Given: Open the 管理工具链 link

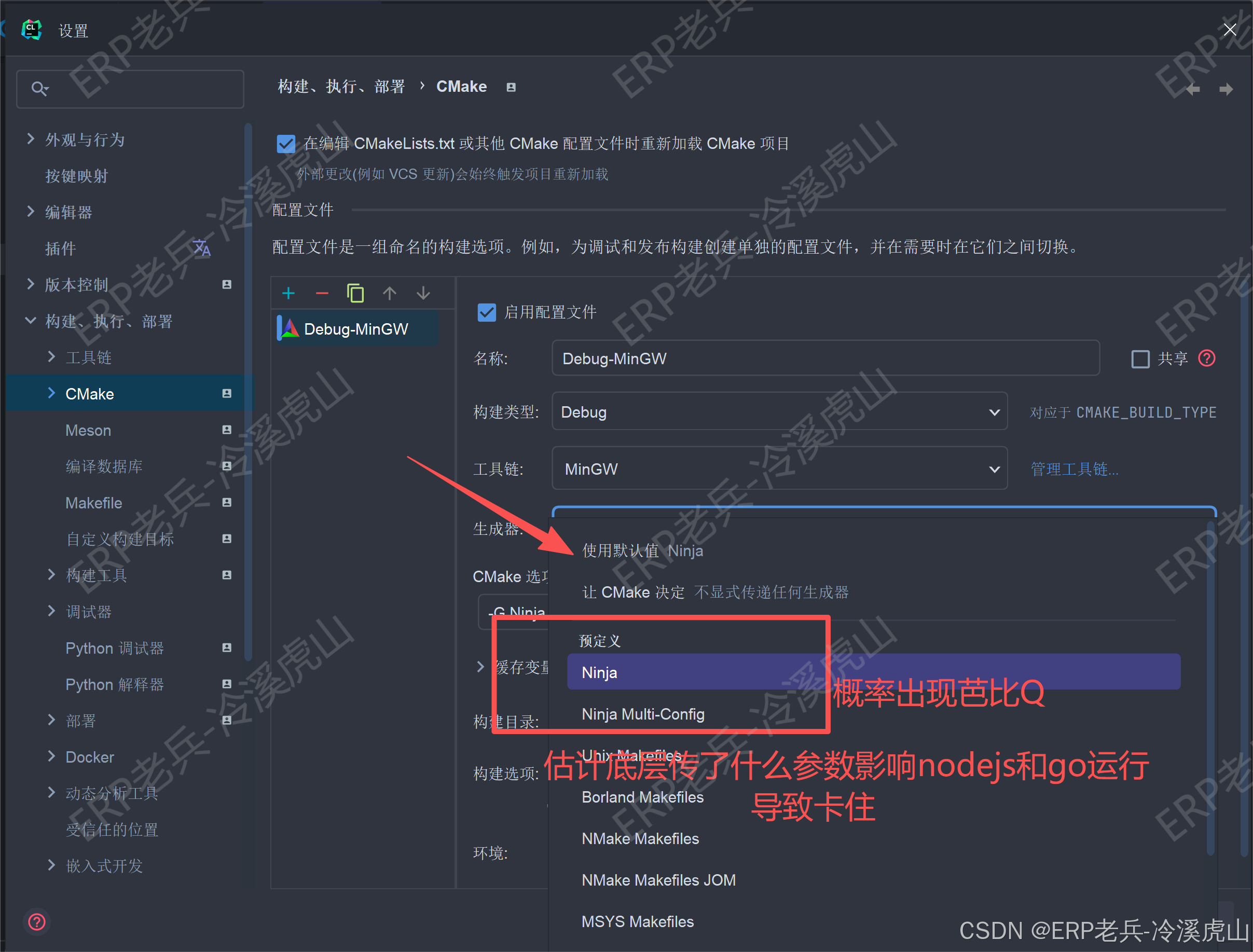Looking at the screenshot, I should pyautogui.click(x=1074, y=469).
